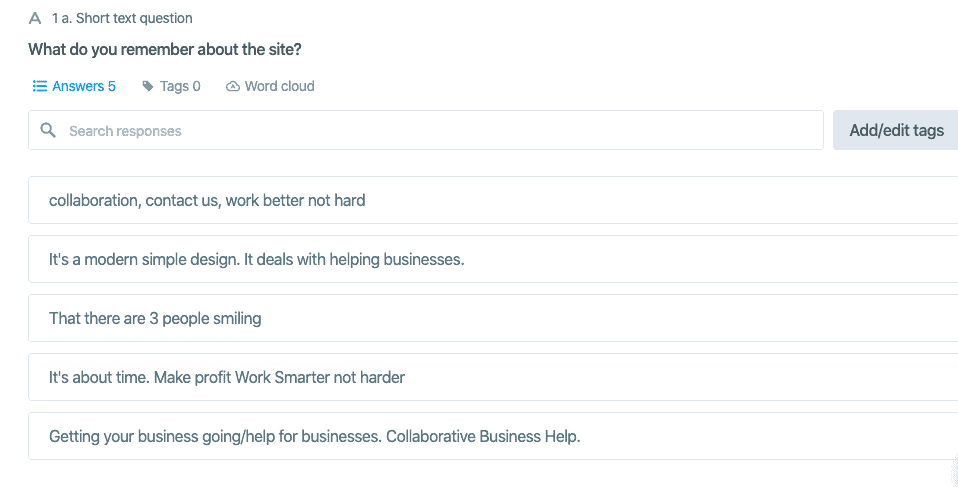Select the 'Work Smarter not harder' response
The width and height of the screenshot is (958, 487).
coord(493,377)
